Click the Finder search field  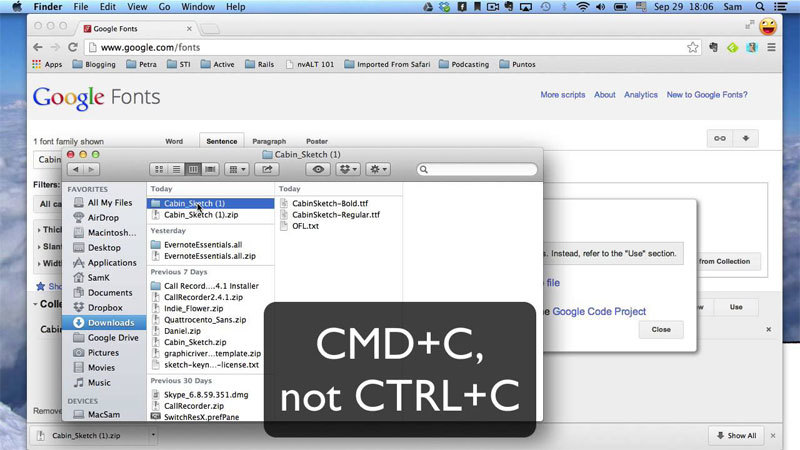tap(476, 170)
